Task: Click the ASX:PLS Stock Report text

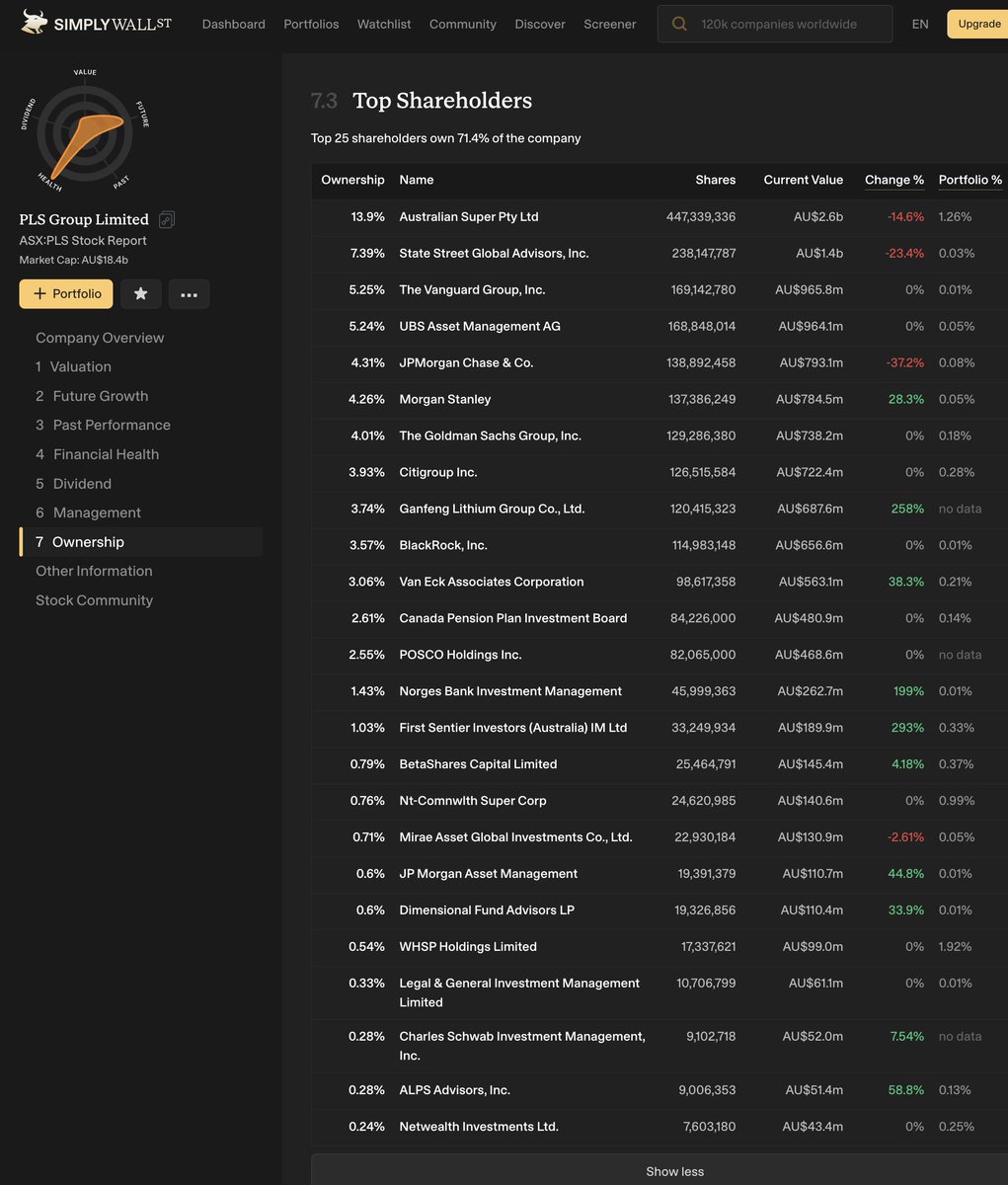Action: click(83, 241)
